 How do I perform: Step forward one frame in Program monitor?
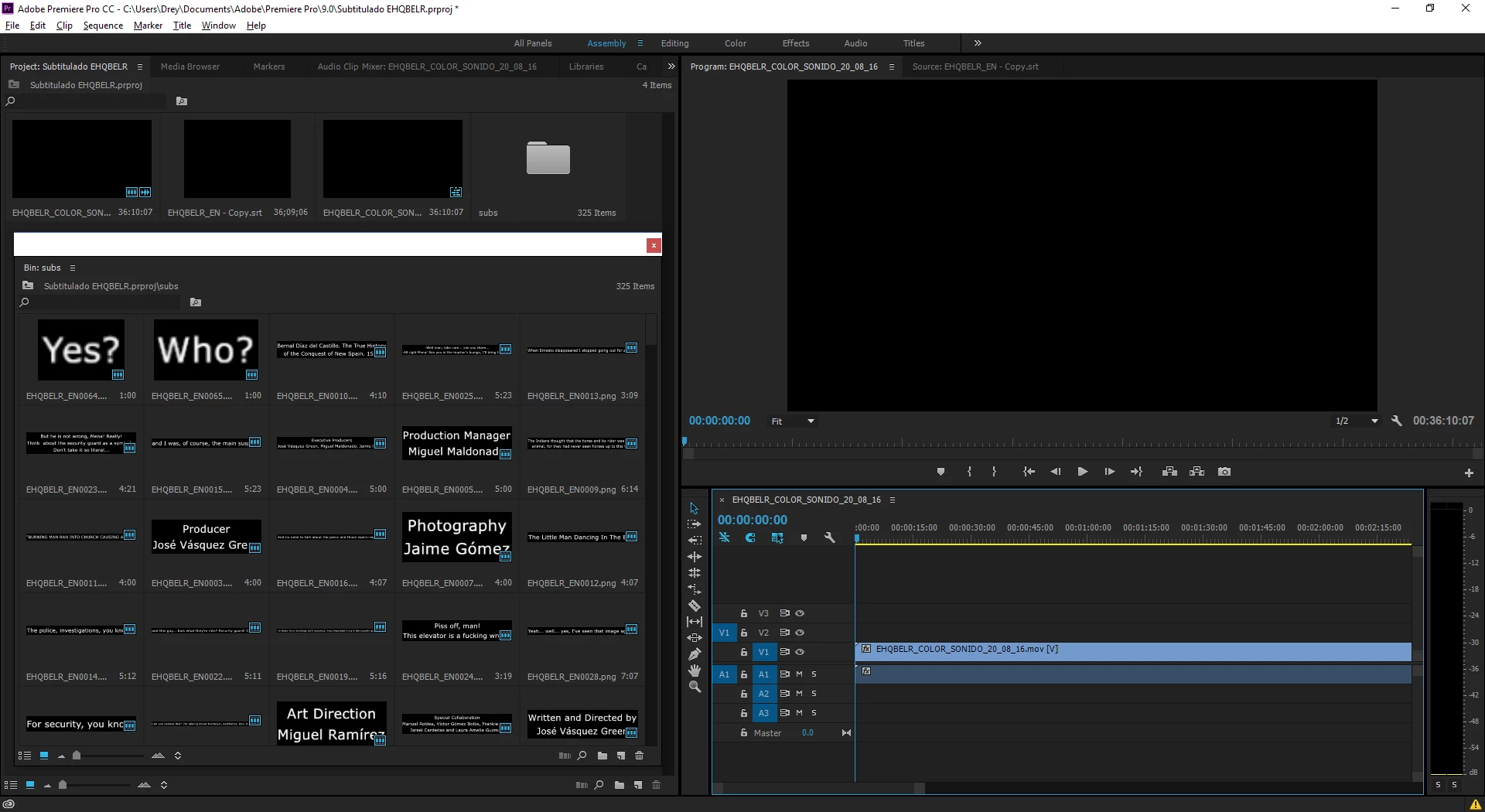(x=1110, y=472)
